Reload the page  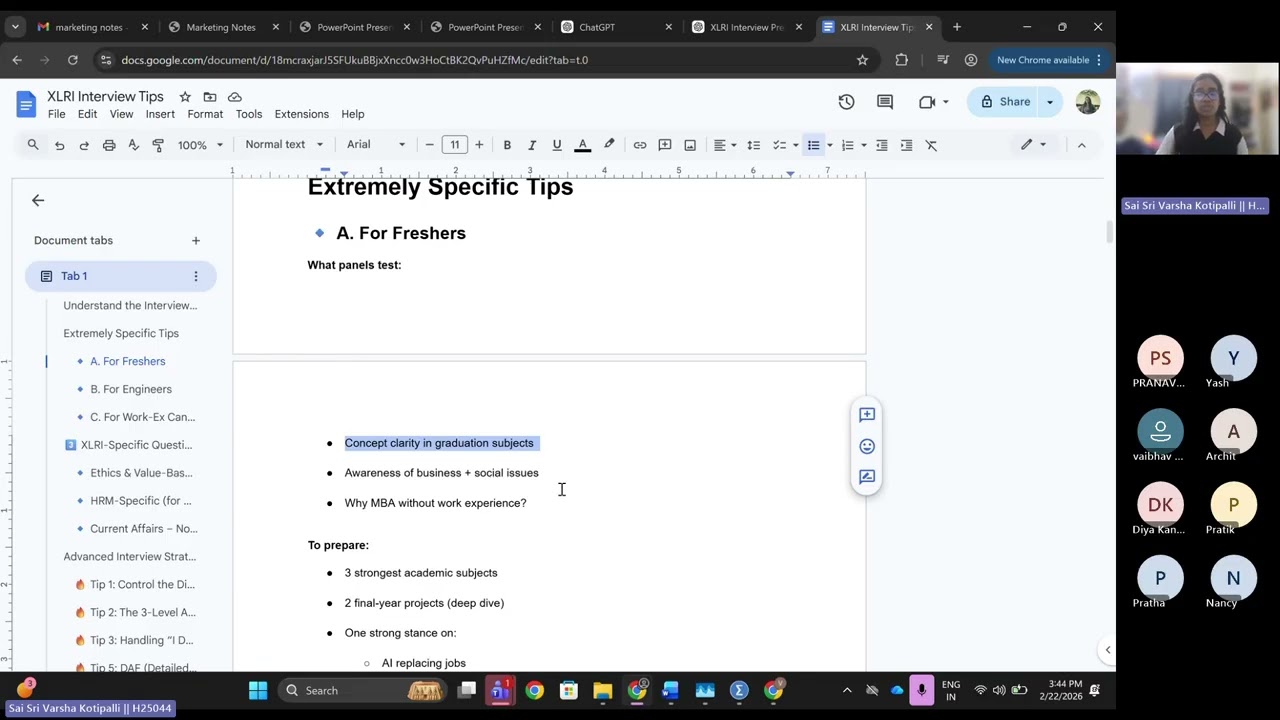[72, 60]
